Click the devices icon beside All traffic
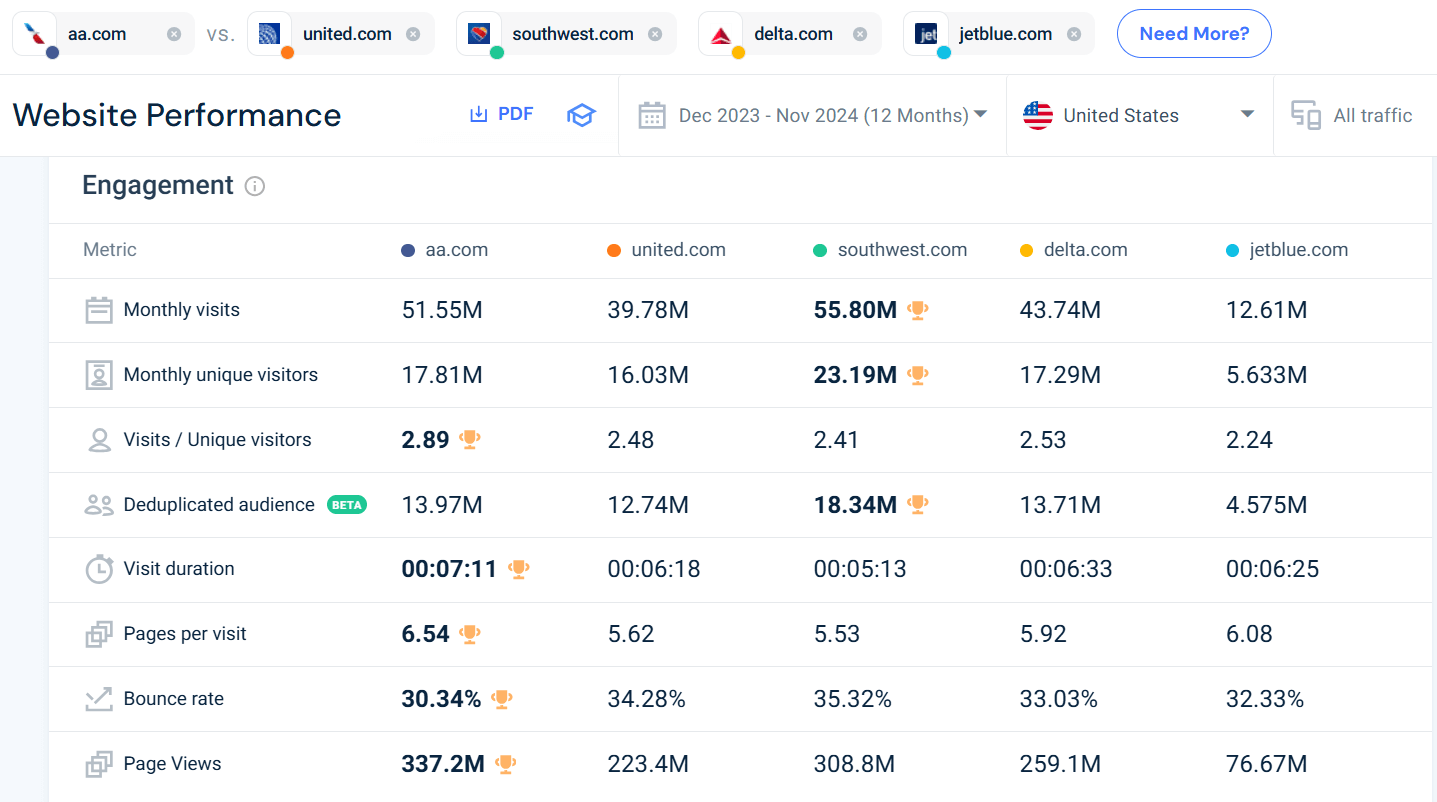The width and height of the screenshot is (1437, 802). coord(1306,115)
